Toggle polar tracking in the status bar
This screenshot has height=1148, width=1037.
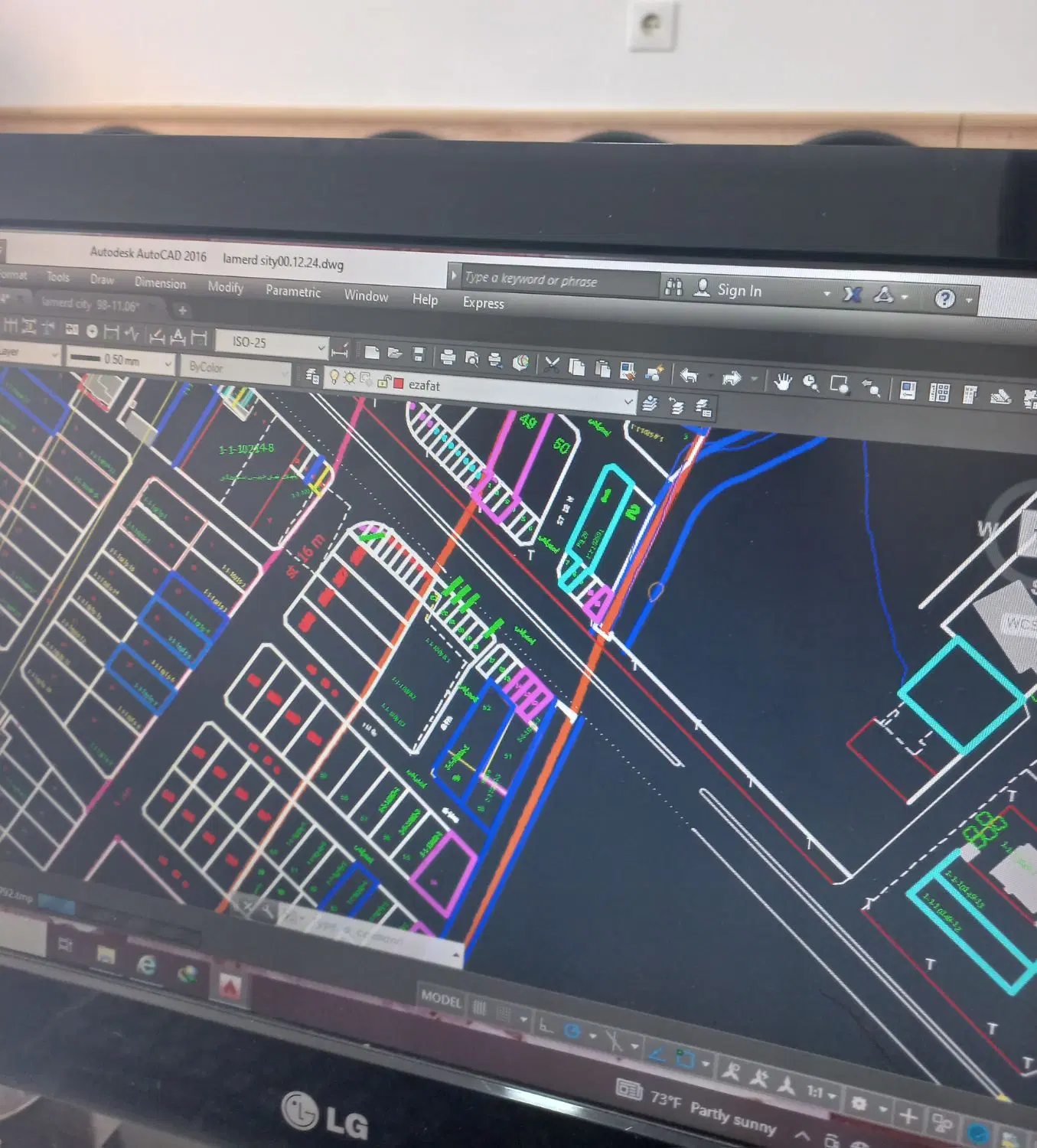click(x=572, y=1031)
